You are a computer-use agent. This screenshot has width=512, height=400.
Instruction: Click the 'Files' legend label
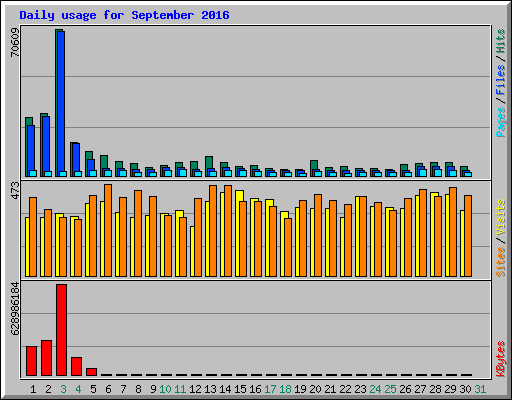point(501,80)
